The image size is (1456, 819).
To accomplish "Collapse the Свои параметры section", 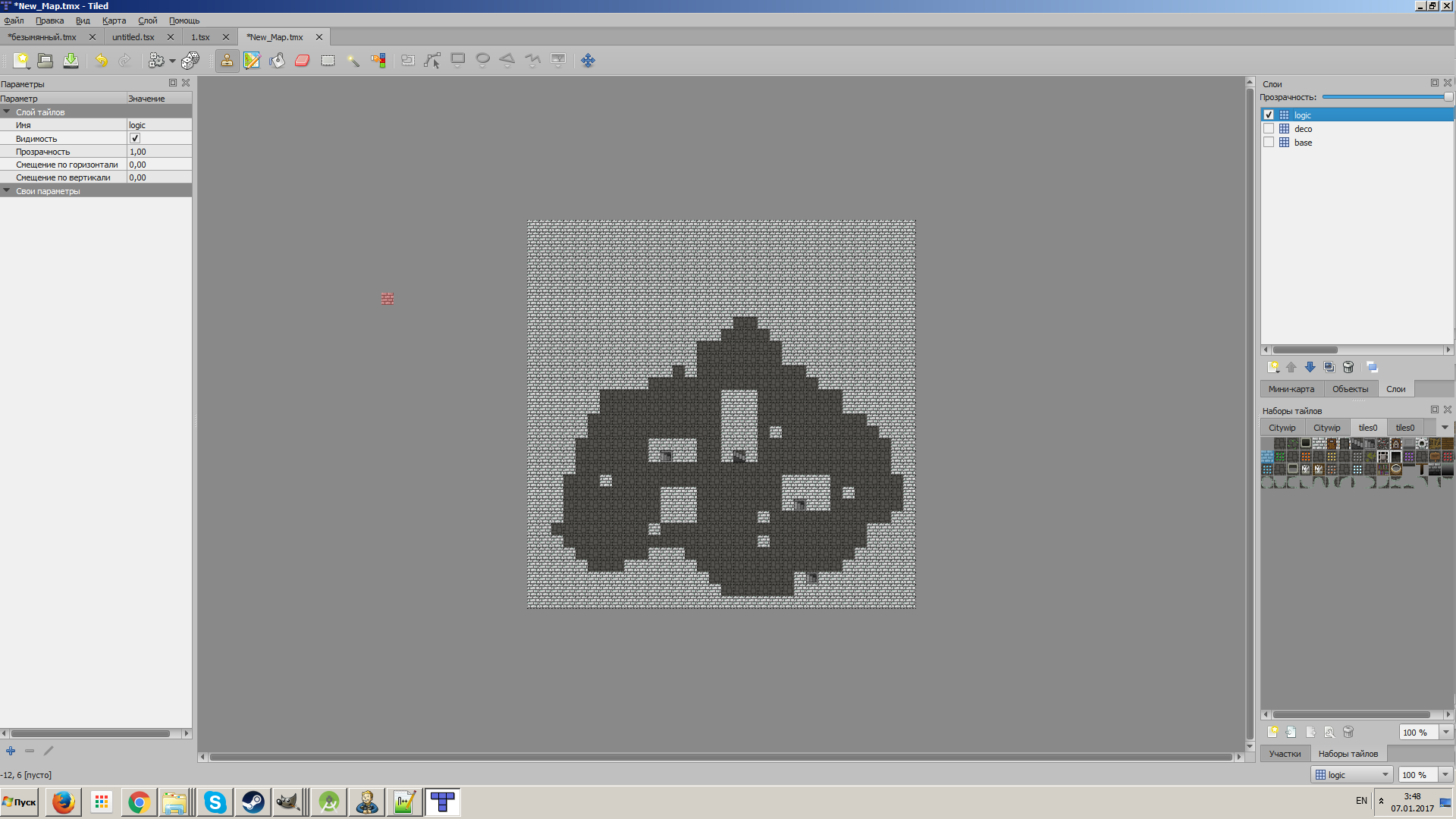I will 7,191.
